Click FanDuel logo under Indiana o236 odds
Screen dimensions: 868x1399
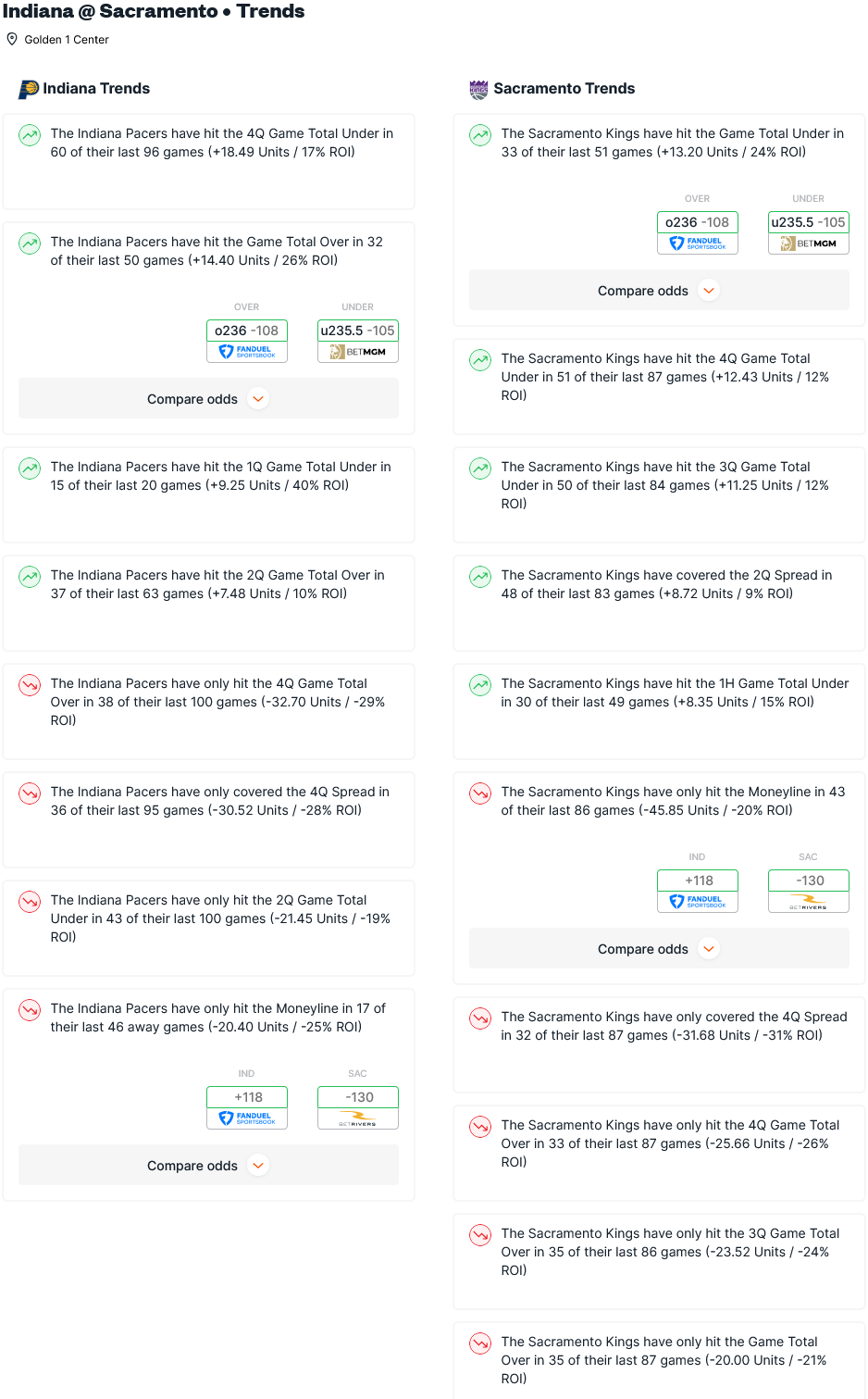(247, 352)
